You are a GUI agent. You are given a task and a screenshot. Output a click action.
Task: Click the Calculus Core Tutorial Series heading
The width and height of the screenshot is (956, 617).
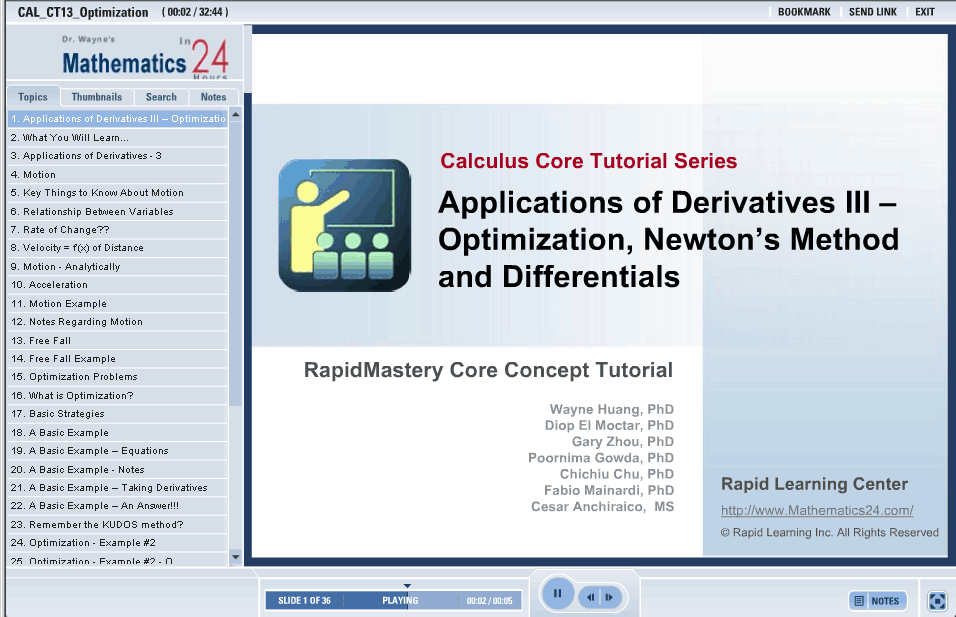588,161
